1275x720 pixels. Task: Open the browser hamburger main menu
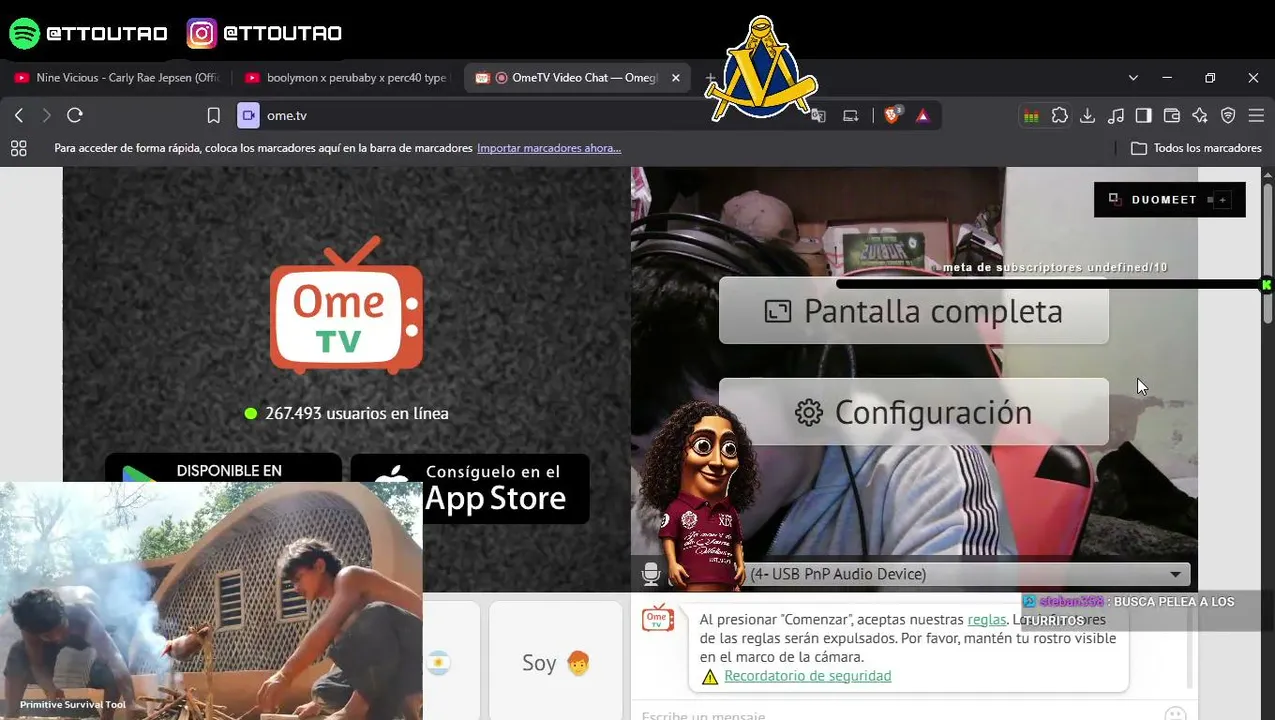tap(1257, 116)
